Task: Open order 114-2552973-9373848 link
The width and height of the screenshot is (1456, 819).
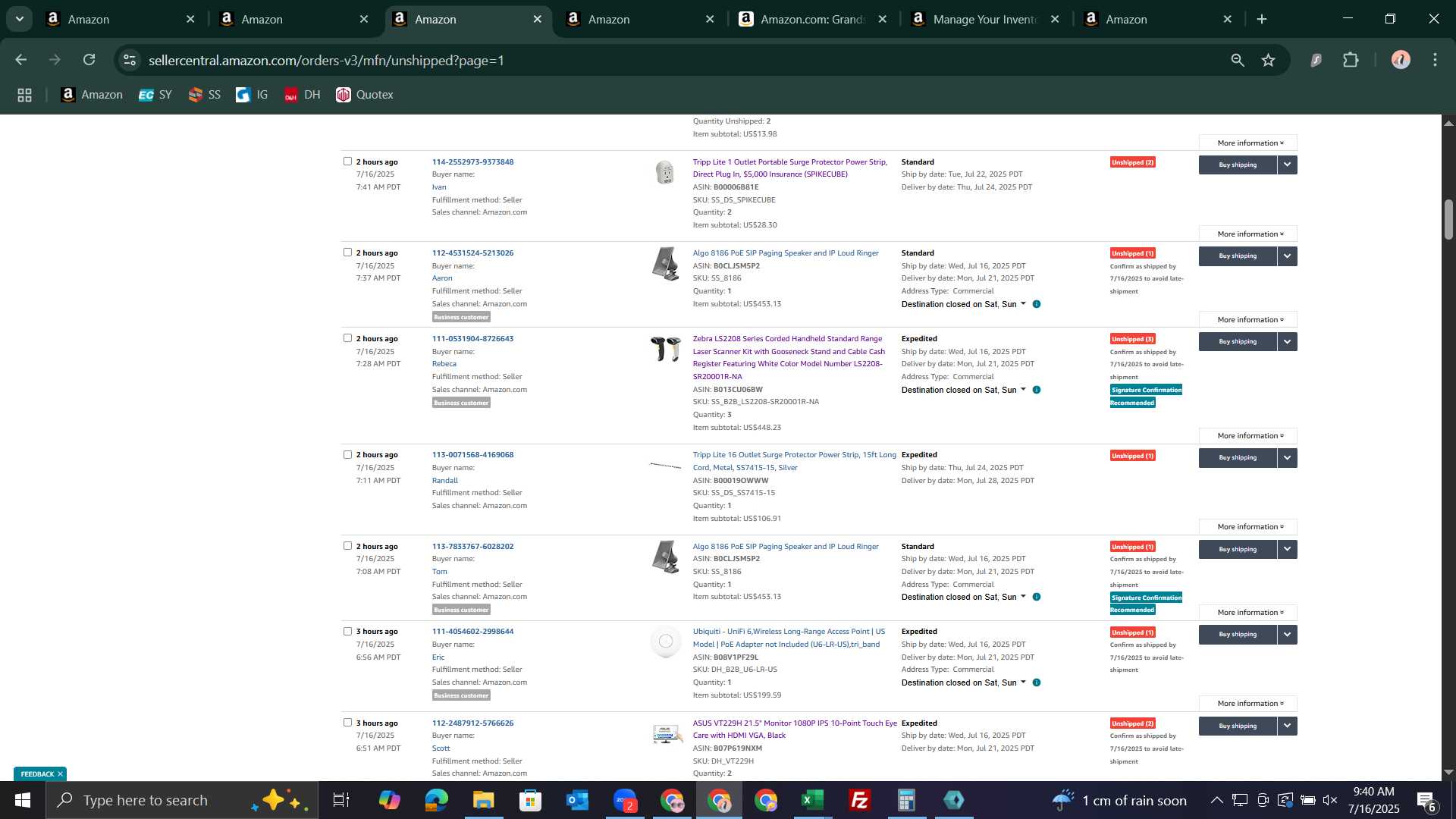Action: 472,162
